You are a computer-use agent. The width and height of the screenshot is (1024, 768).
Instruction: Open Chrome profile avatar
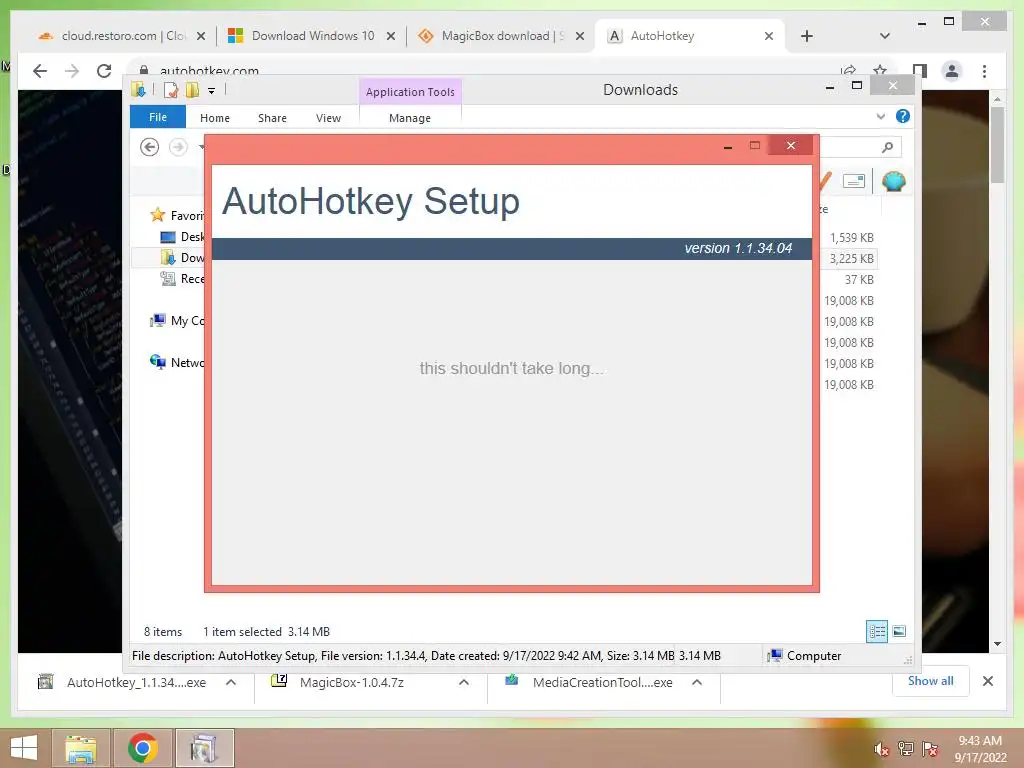(952, 71)
